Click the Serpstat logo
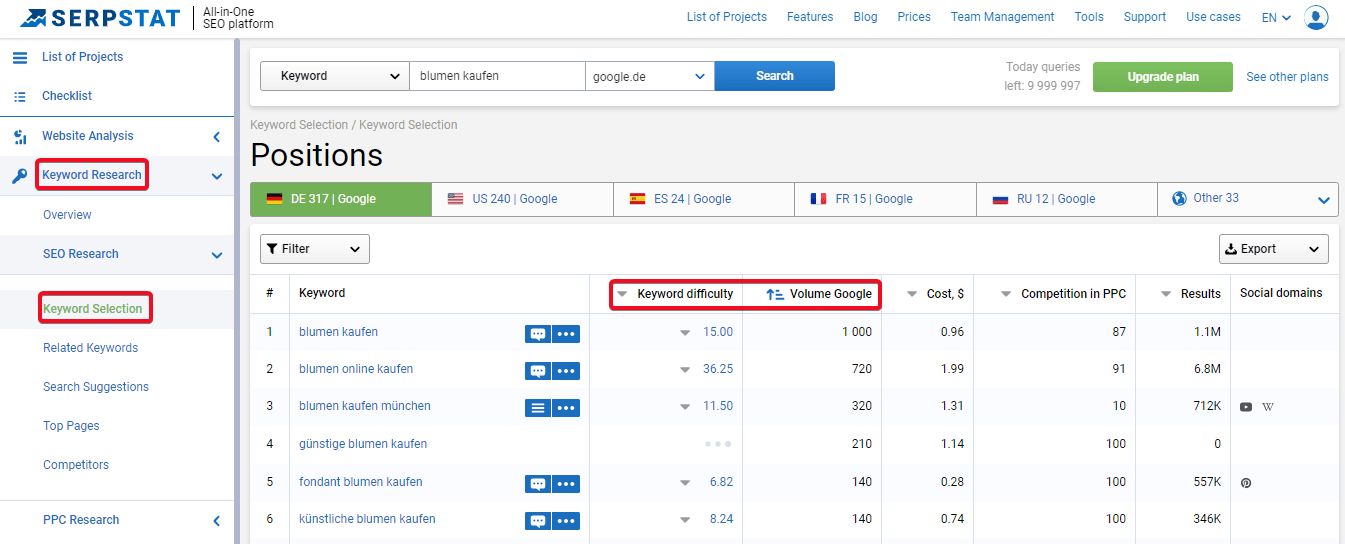 (x=100, y=17)
